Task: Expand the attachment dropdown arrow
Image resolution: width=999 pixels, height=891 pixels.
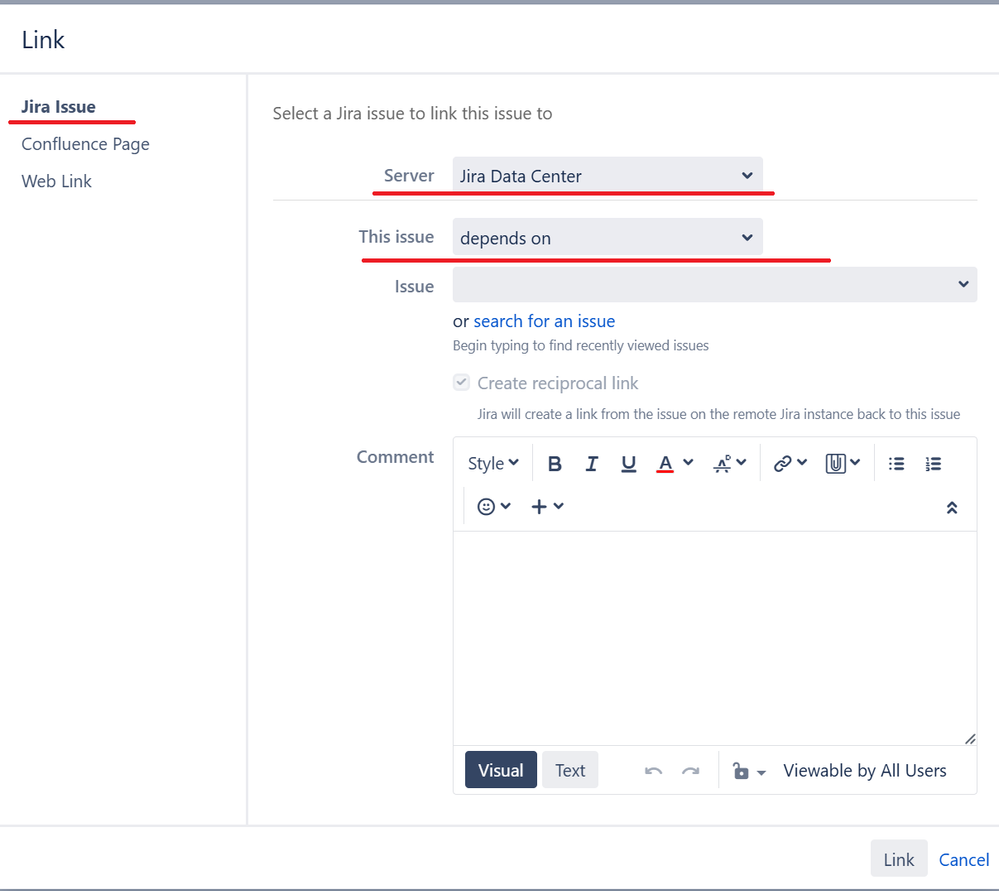Action: pyautogui.click(x=855, y=462)
